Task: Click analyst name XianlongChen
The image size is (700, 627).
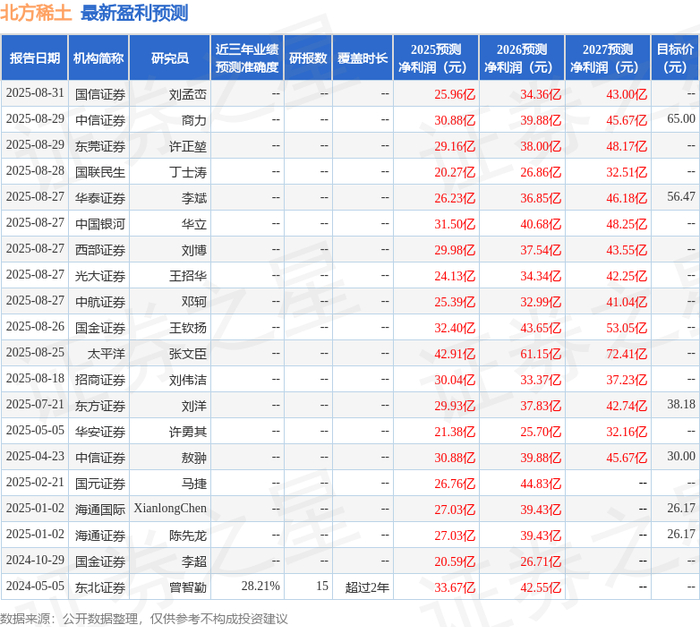Action: tap(170, 508)
